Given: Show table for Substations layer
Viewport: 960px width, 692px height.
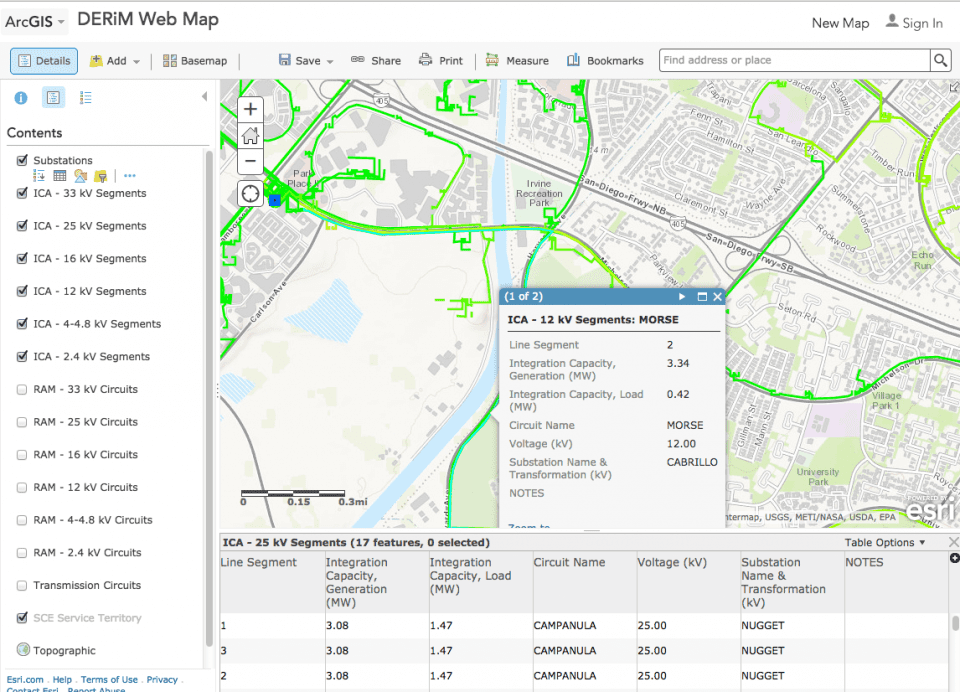Looking at the screenshot, I should tap(60, 176).
